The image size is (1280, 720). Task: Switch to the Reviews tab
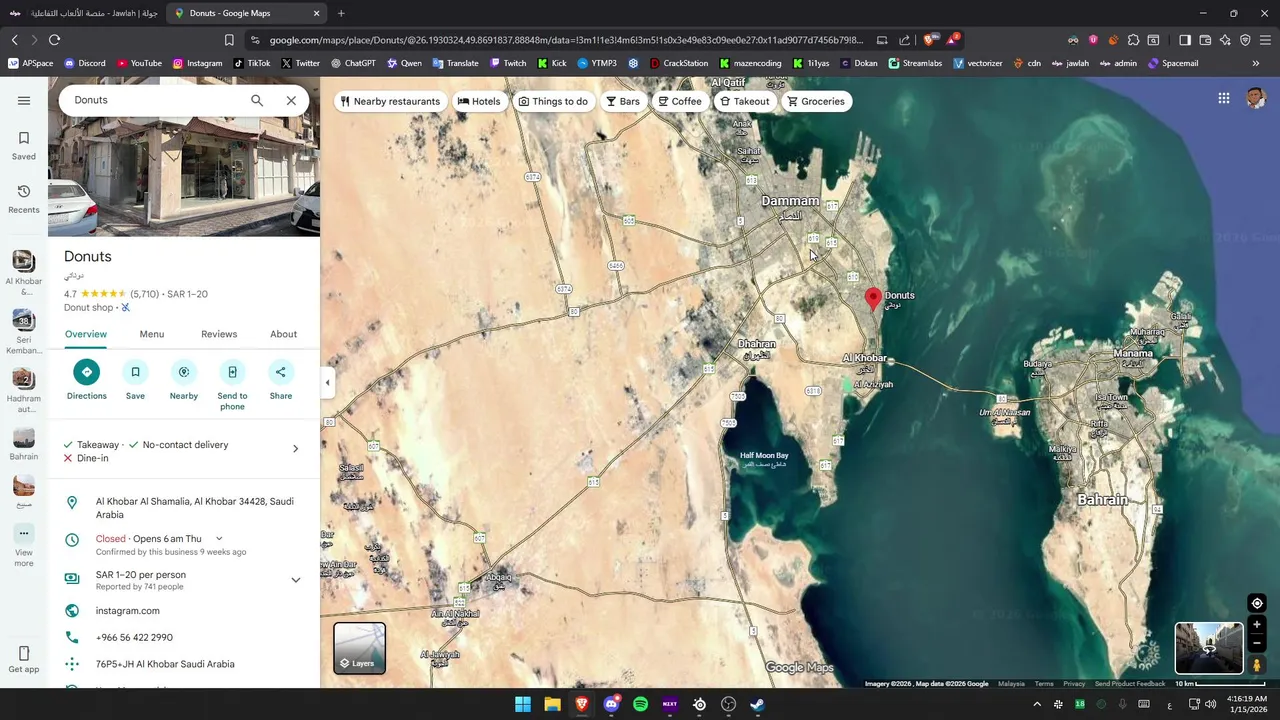(x=219, y=334)
